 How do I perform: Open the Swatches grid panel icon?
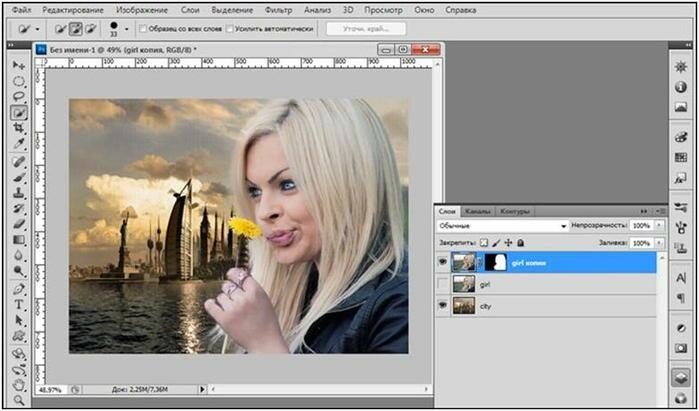coord(681,157)
